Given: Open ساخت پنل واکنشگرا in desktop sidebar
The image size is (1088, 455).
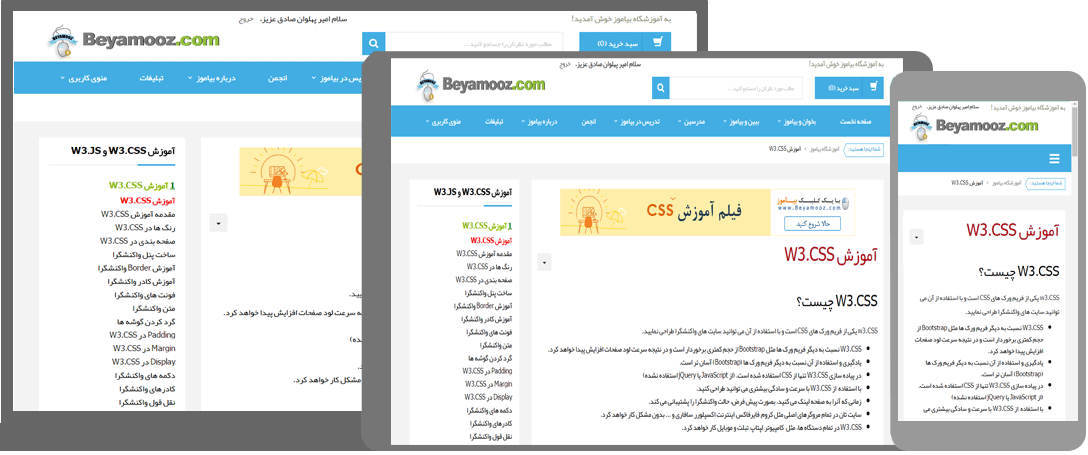Looking at the screenshot, I should tap(143, 255).
